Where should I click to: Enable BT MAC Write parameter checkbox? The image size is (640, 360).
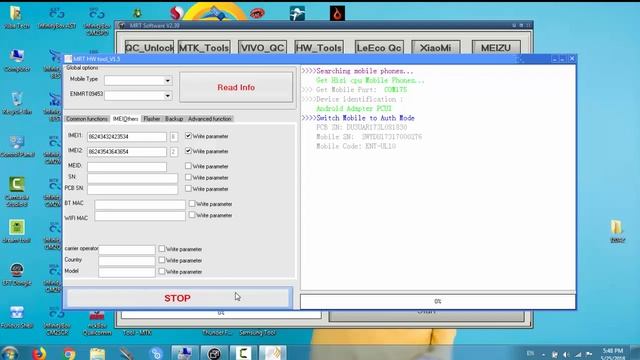pos(192,203)
